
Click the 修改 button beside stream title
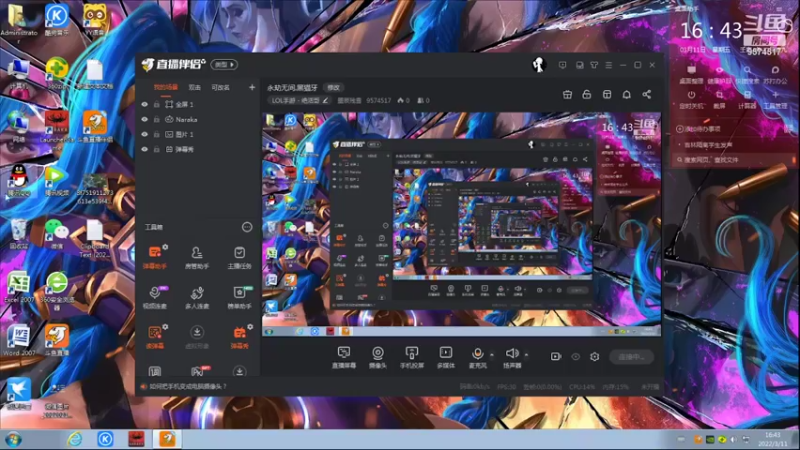(334, 88)
